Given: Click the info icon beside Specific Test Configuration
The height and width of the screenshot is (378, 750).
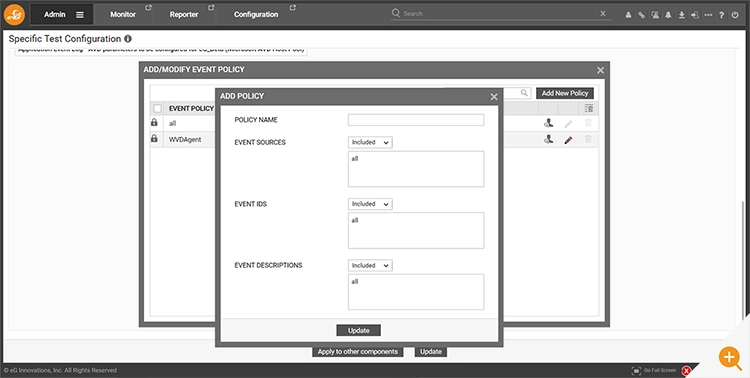Looking at the screenshot, I should coord(128,39).
